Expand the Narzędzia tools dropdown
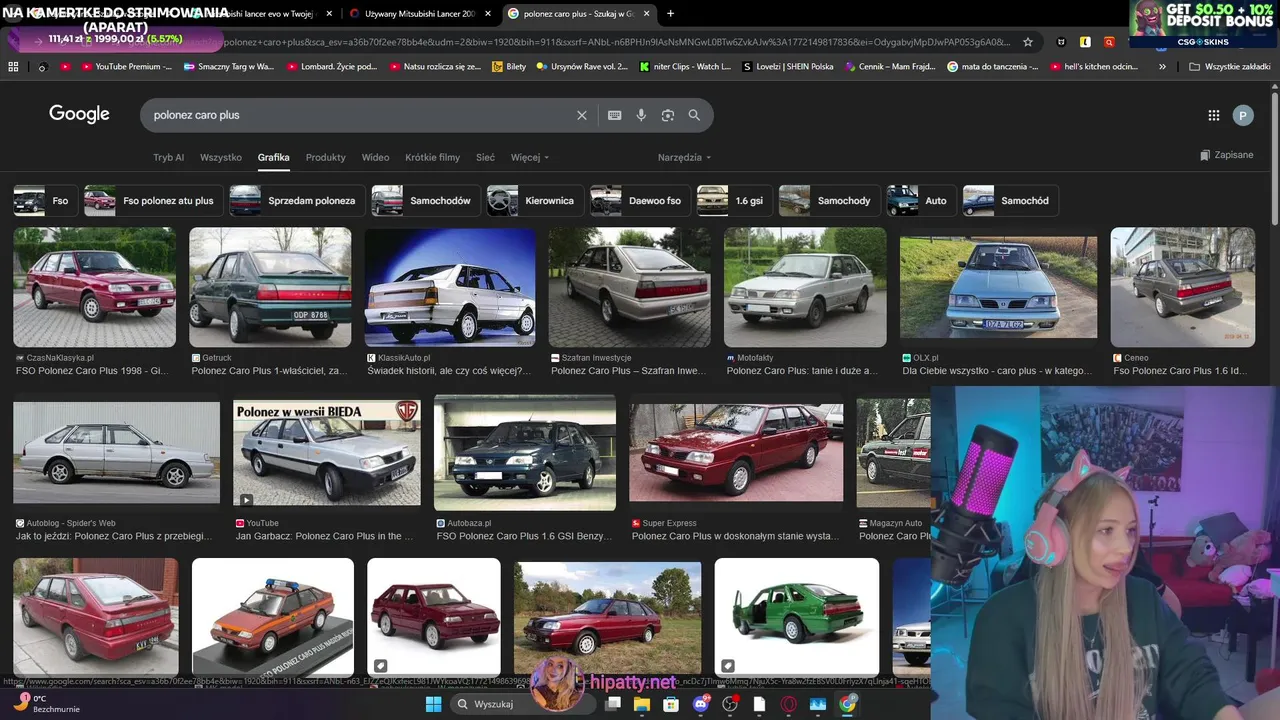The width and height of the screenshot is (1280, 720). click(x=685, y=158)
